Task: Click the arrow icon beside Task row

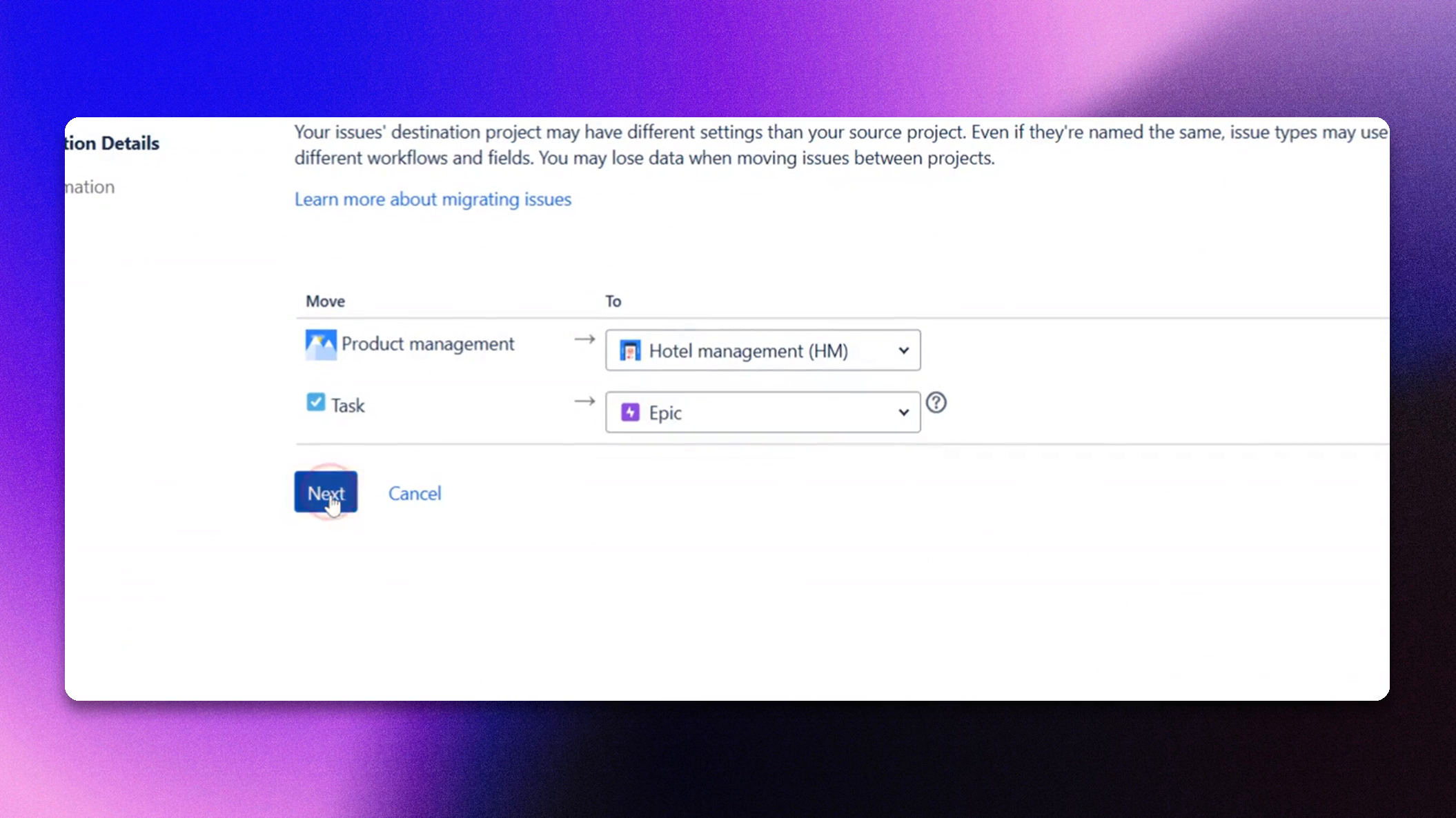Action: tap(584, 401)
